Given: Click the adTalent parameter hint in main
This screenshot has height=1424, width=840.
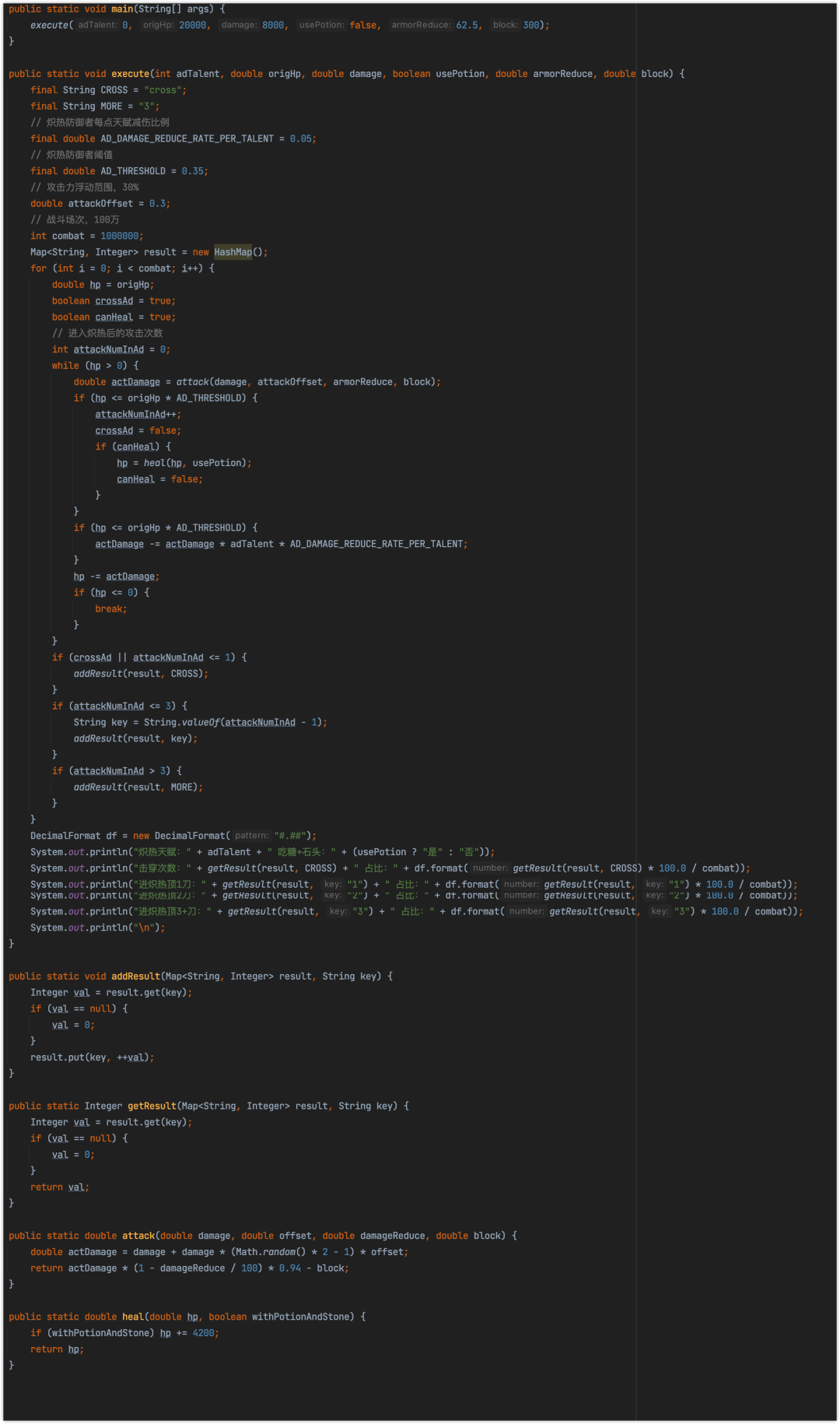Looking at the screenshot, I should (97, 25).
